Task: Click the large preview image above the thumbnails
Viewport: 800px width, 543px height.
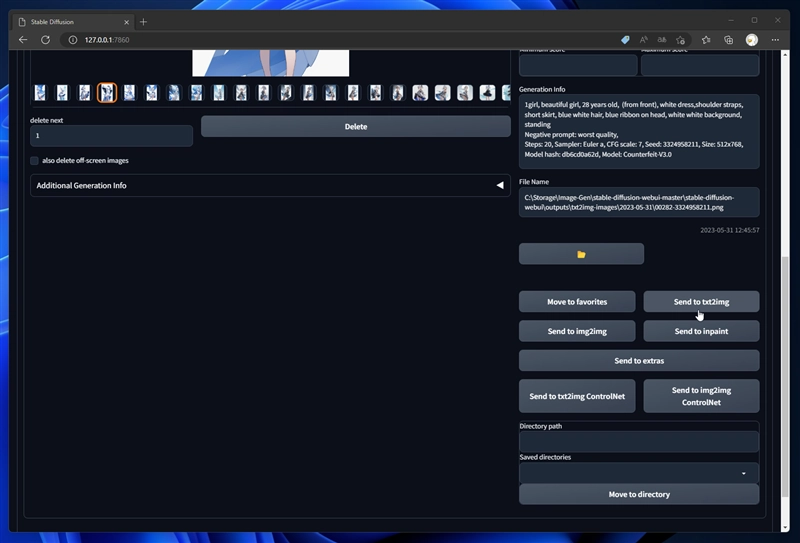Action: (270, 63)
